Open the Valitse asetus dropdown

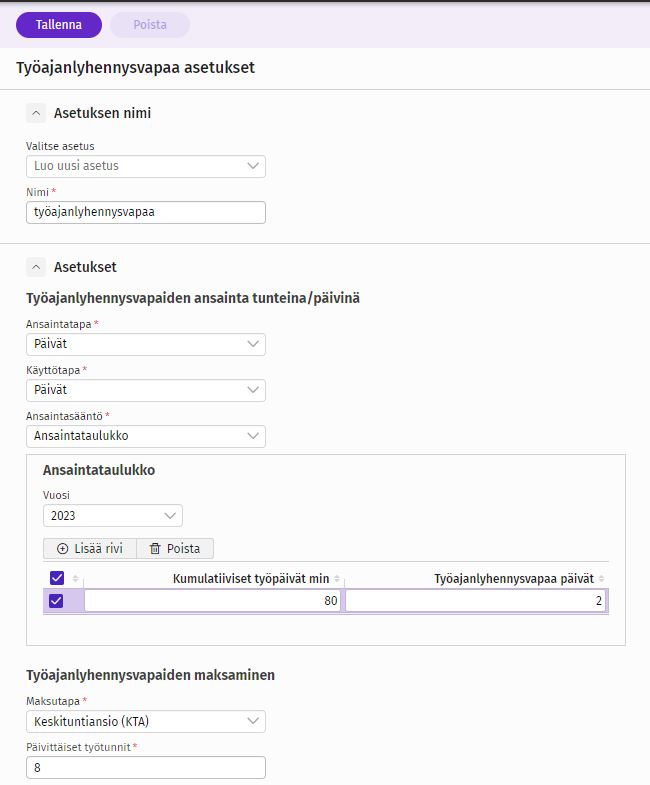pyautogui.click(x=146, y=166)
